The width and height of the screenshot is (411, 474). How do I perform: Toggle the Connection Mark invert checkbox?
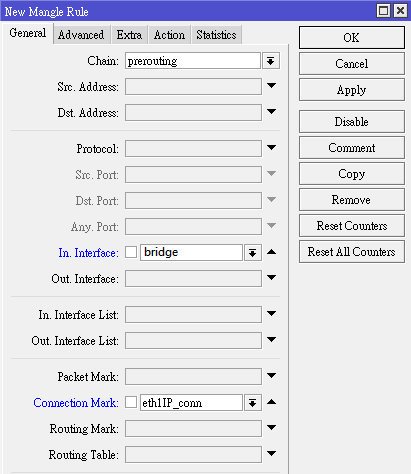click(x=131, y=402)
